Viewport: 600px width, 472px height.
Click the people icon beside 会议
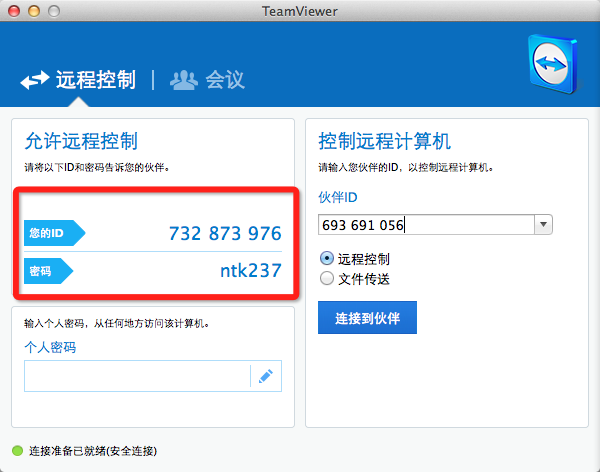pyautogui.click(x=183, y=80)
